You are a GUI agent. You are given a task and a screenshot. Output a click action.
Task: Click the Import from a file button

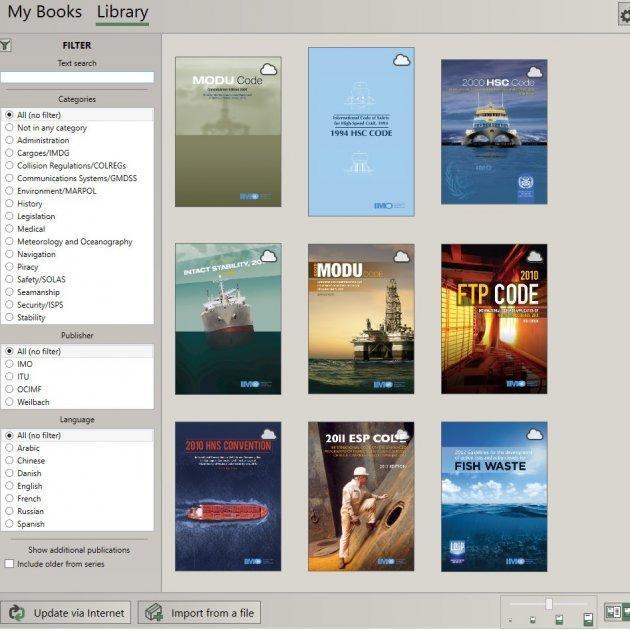tap(199, 613)
